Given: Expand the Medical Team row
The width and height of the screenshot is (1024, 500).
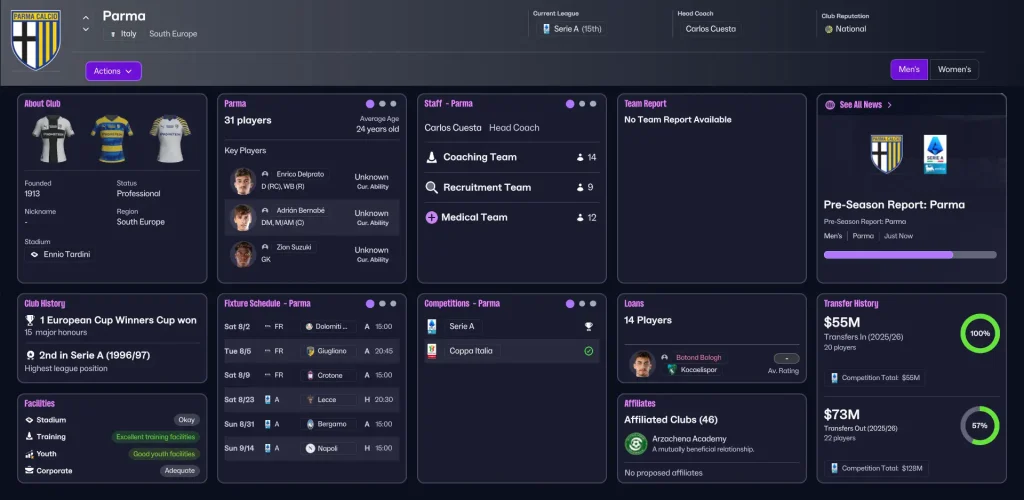Looking at the screenshot, I should point(511,217).
